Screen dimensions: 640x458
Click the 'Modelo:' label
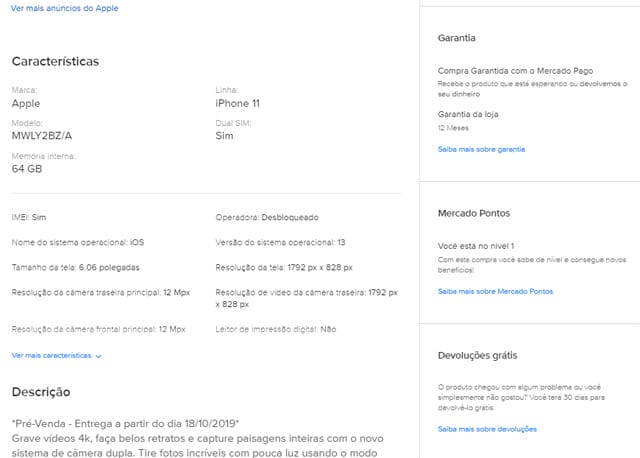tap(27, 123)
